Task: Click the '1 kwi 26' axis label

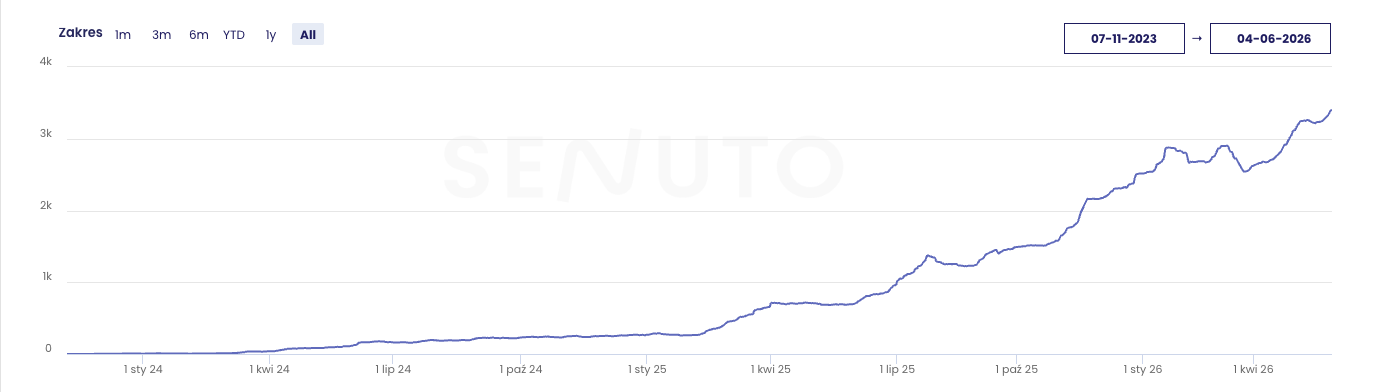Action: point(1253,369)
